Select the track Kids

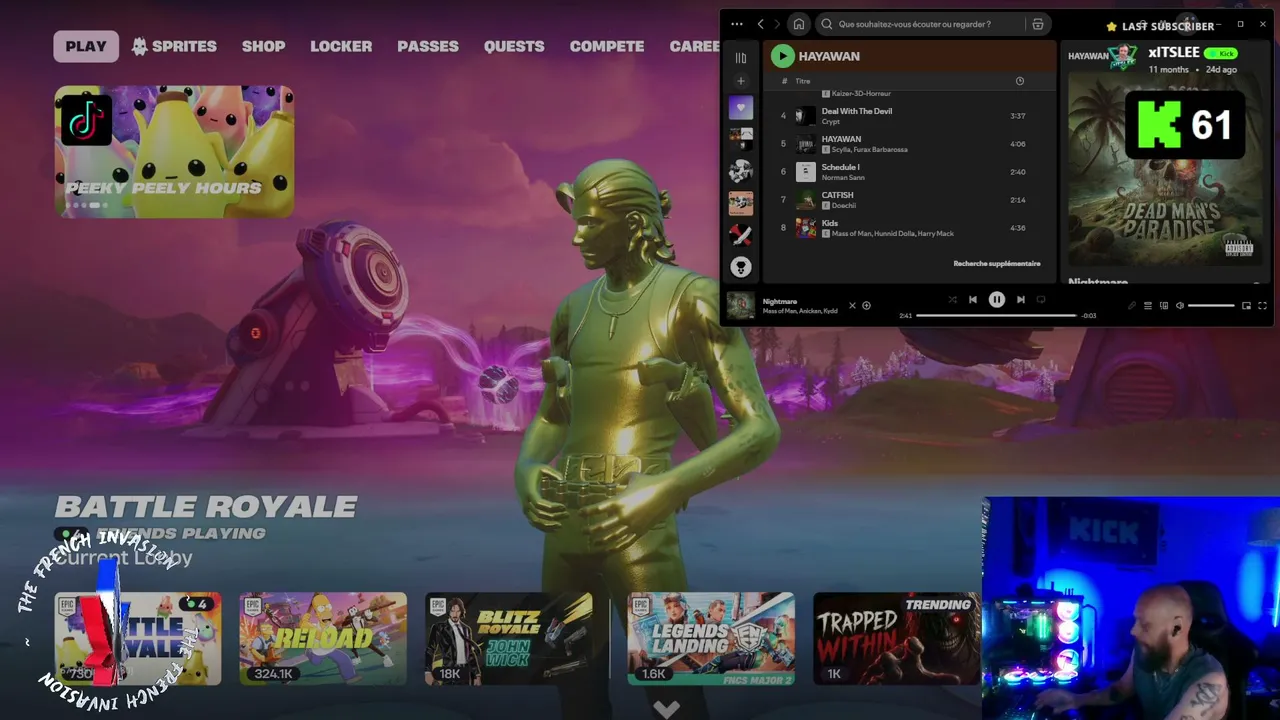[x=908, y=228]
